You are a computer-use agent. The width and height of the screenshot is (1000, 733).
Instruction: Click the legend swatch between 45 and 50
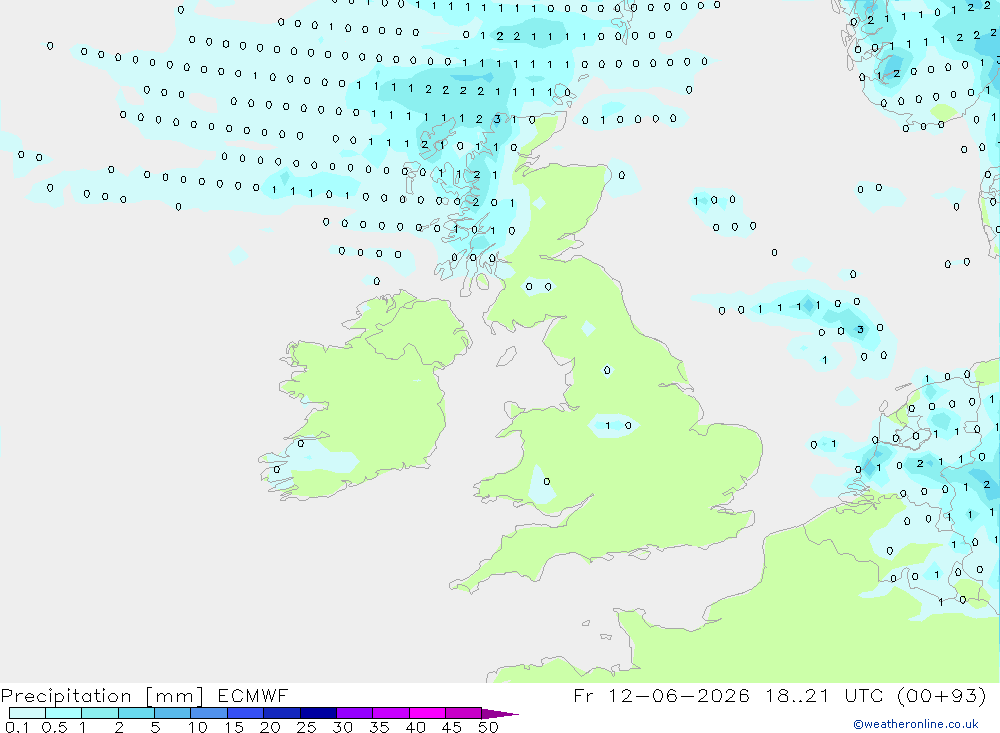point(464,713)
